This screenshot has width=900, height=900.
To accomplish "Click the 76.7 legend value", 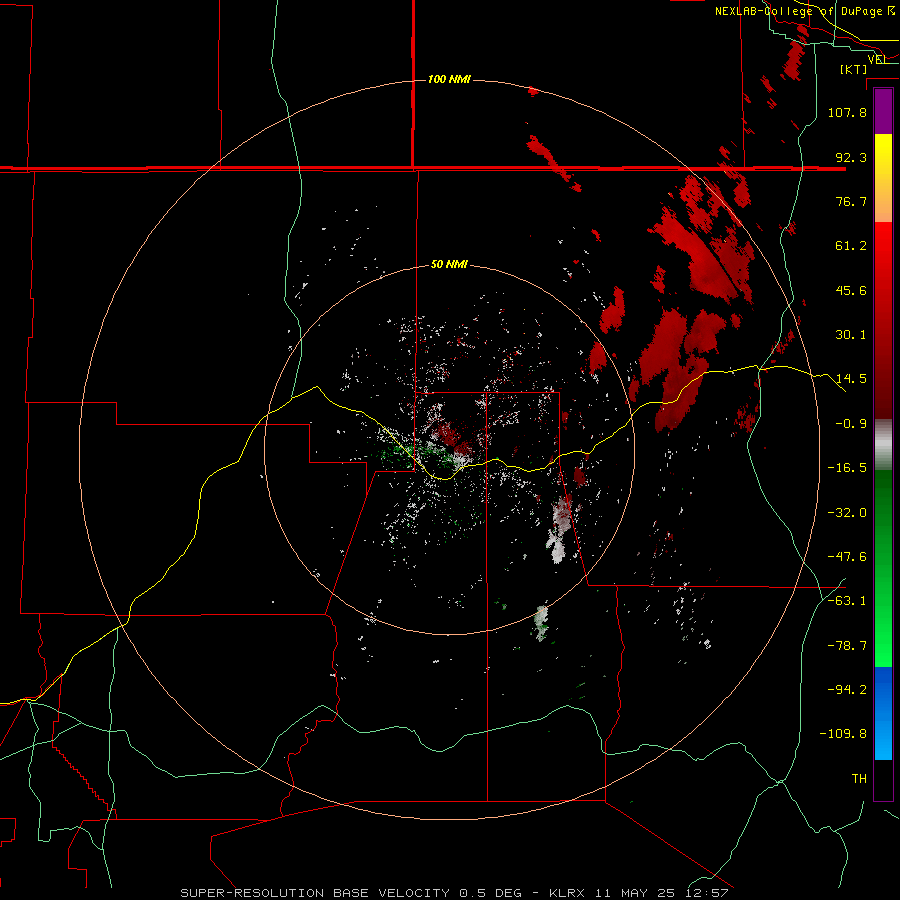I will point(851,201).
